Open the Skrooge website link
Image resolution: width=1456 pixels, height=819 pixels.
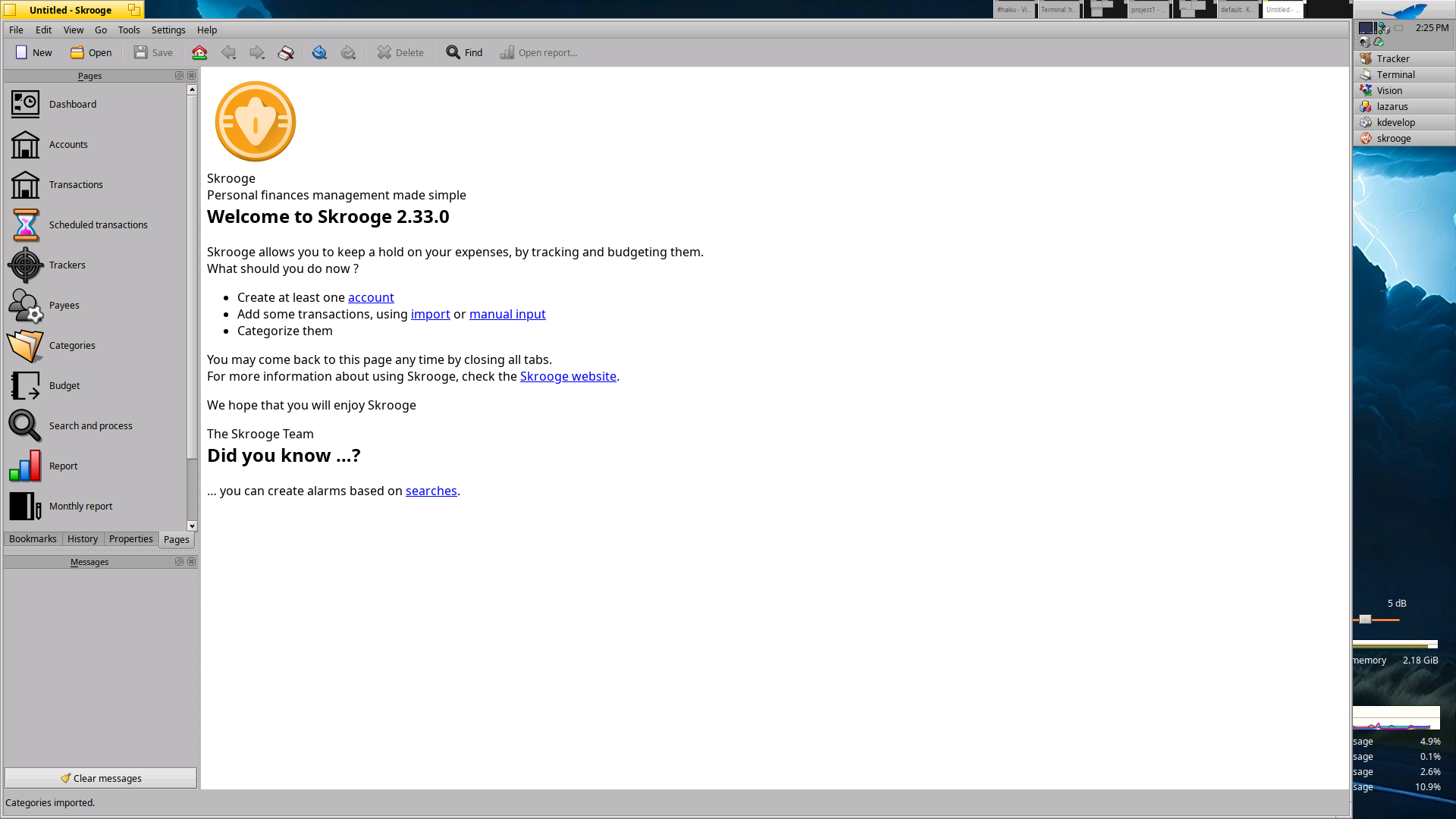[x=568, y=376]
